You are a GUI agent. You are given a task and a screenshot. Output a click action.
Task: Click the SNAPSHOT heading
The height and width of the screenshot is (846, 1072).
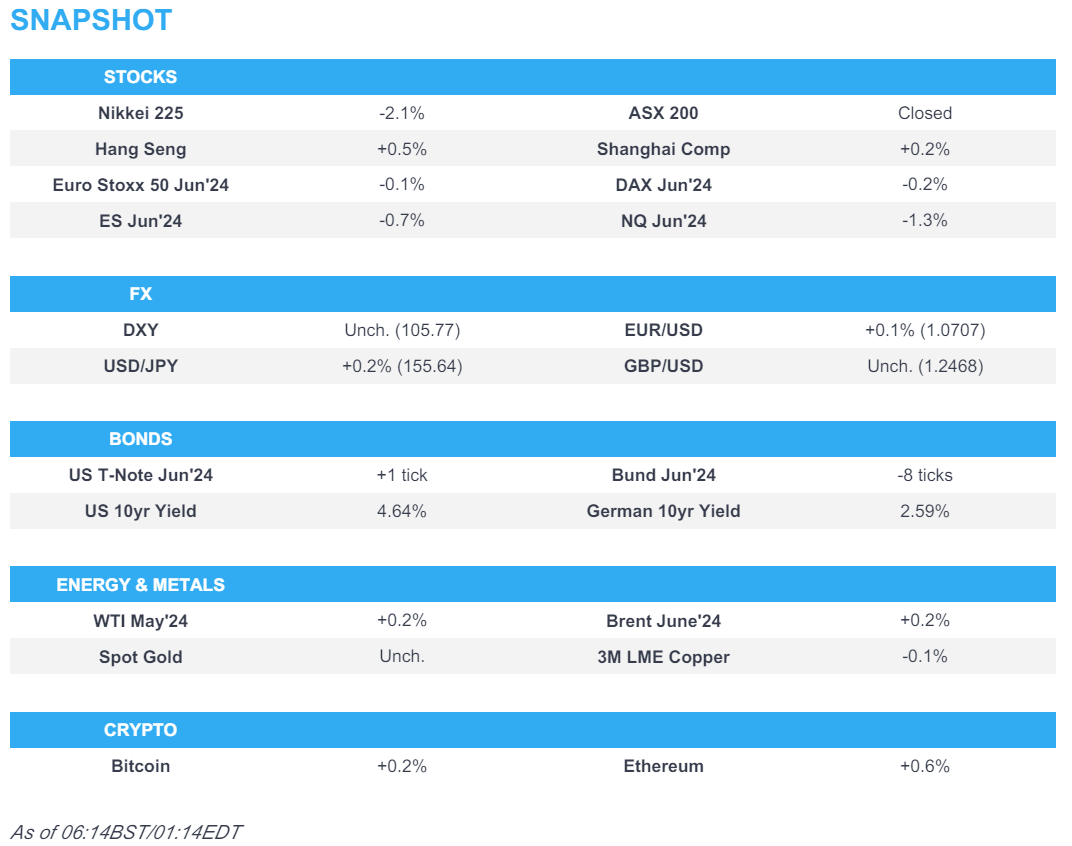[x=91, y=21]
